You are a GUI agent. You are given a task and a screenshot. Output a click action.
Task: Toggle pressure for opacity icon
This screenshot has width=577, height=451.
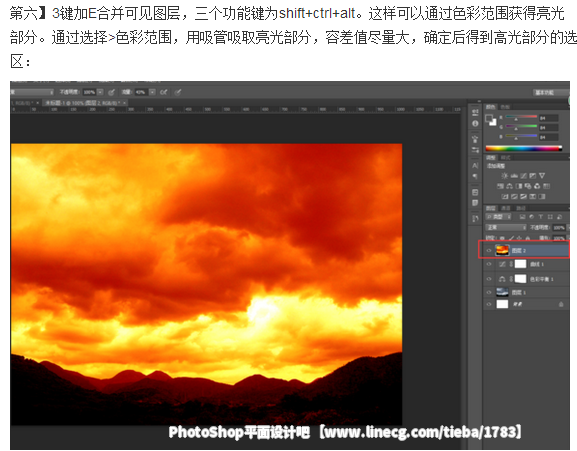point(111,92)
